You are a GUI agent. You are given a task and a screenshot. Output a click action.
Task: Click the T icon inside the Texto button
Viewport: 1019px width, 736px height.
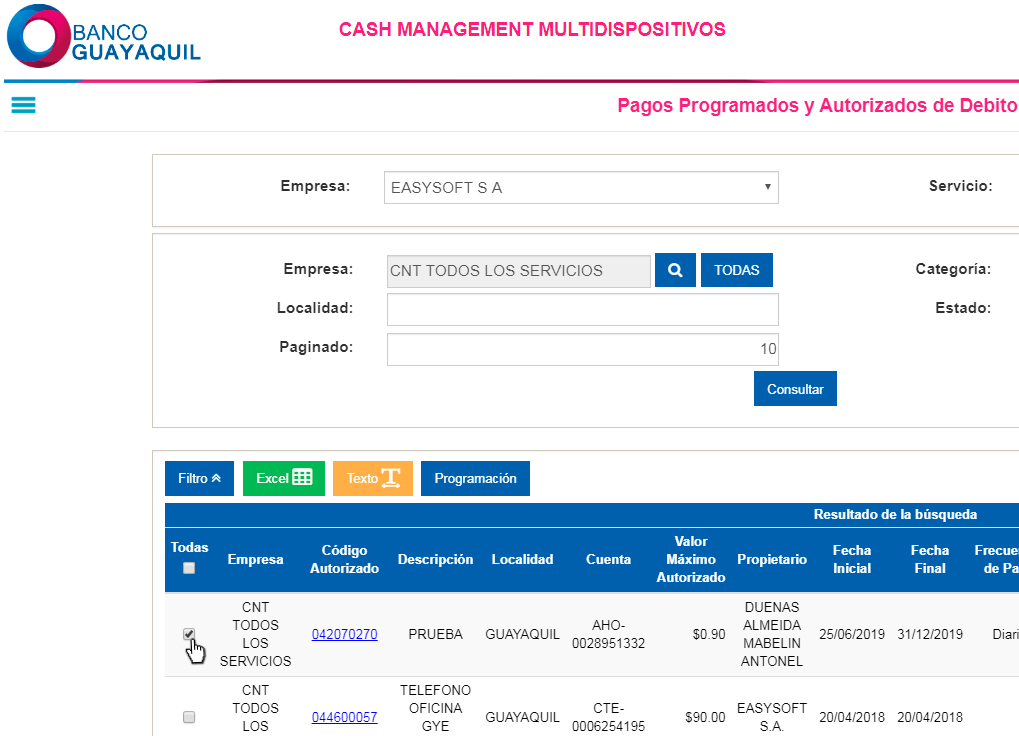[x=391, y=478]
